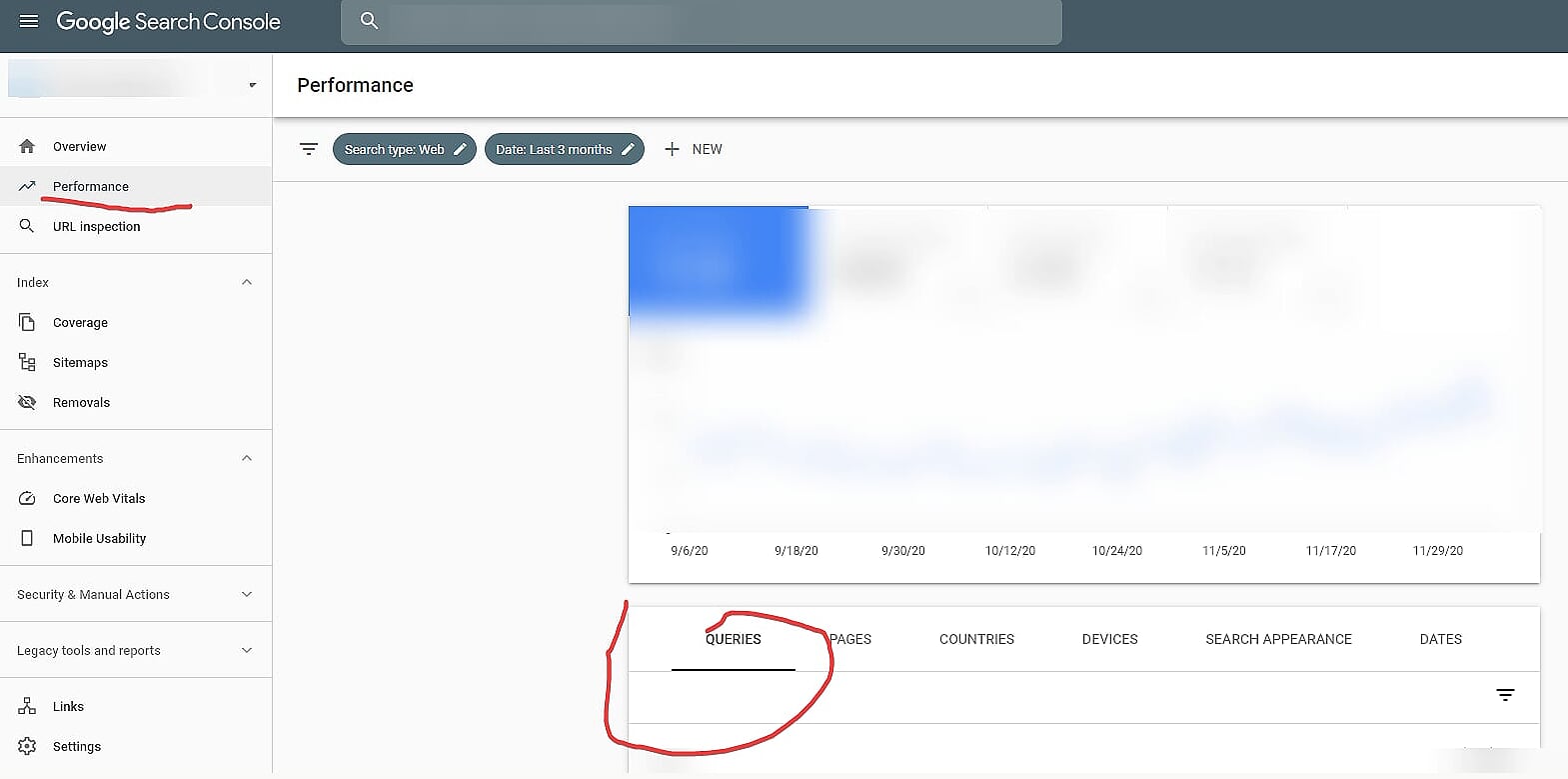Switch to the DATES tab
1568x779 pixels.
click(x=1440, y=639)
